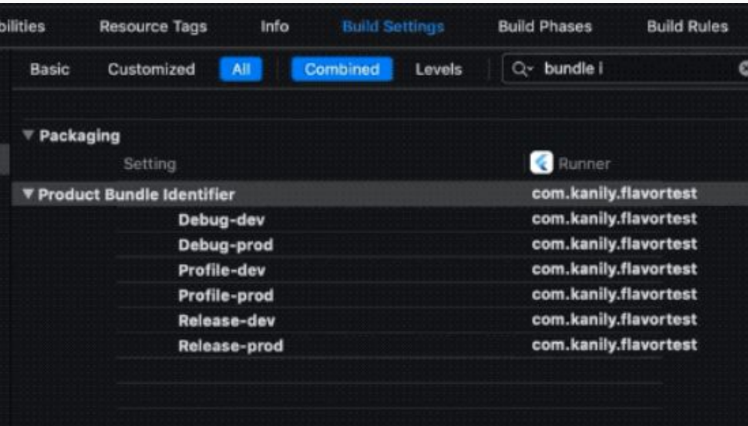Viewport: 748px width, 426px height.
Task: Clear the search field with the x icon
Action: click(743, 70)
